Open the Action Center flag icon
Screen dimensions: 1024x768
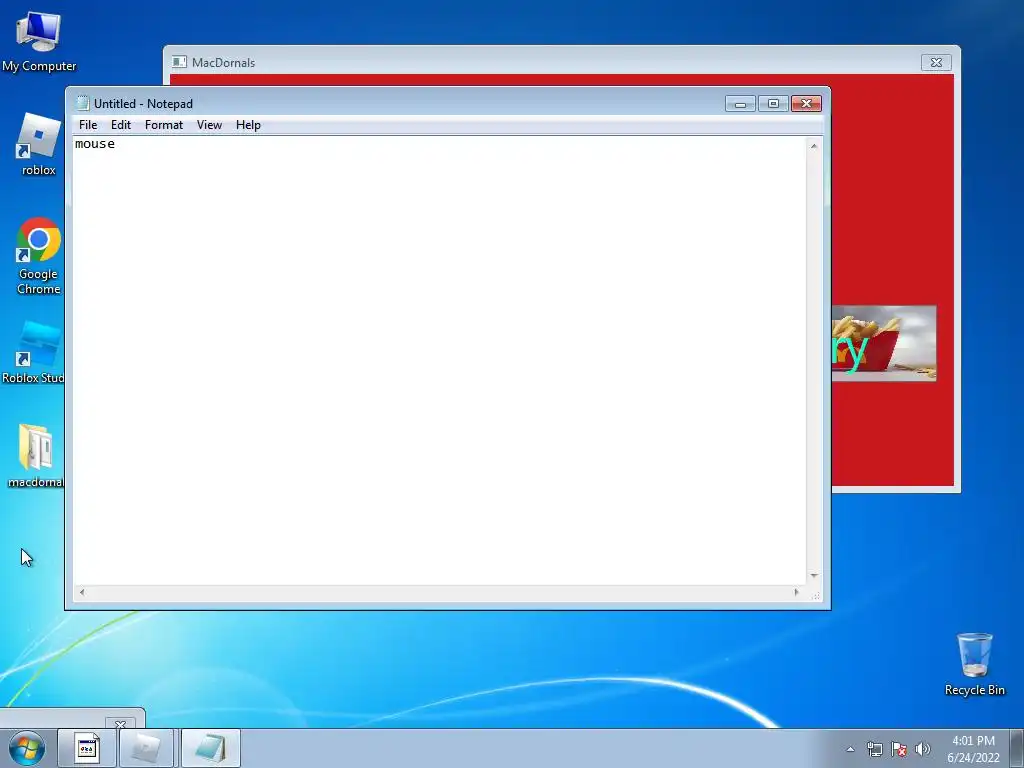899,749
